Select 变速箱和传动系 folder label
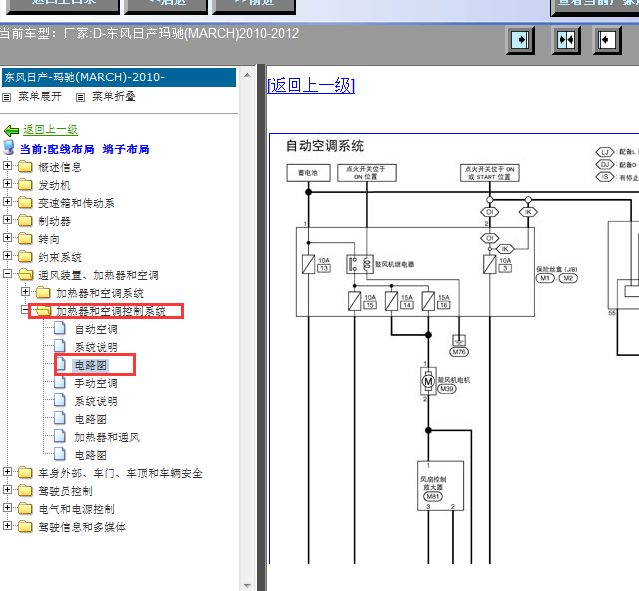Image resolution: width=639 pixels, height=591 pixels. click(x=76, y=203)
